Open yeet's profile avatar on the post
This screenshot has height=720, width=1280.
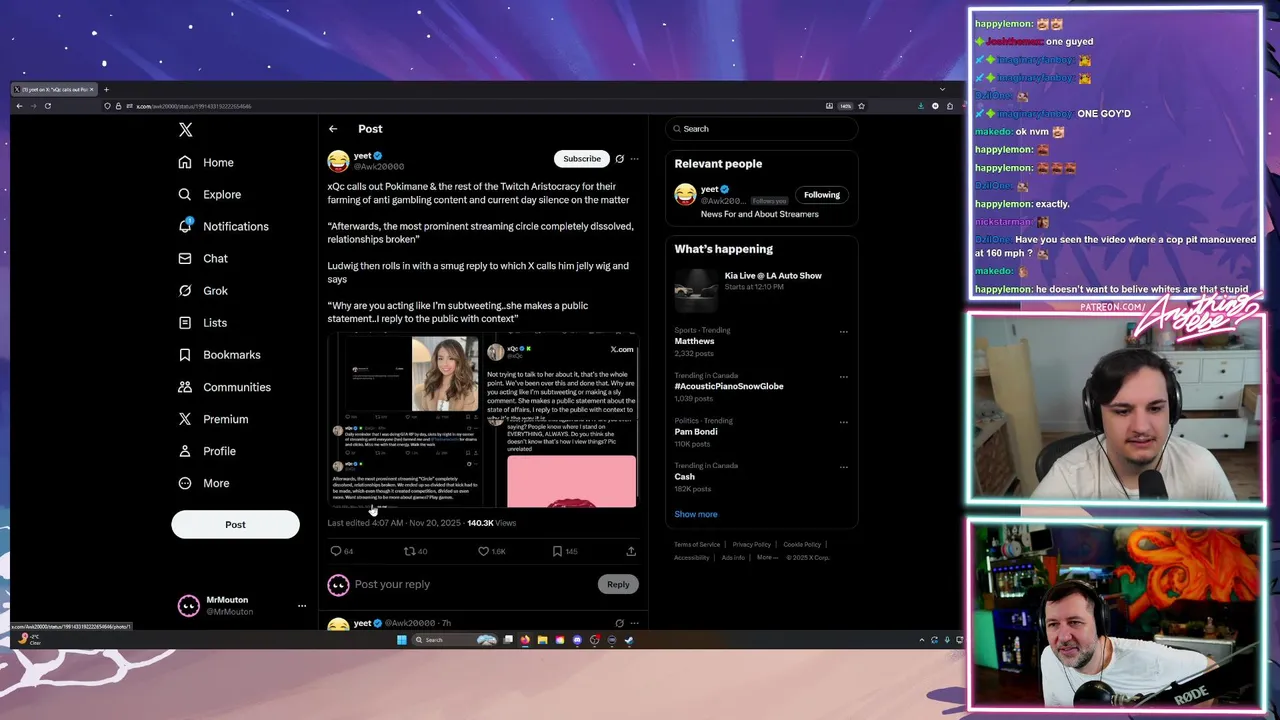(338, 160)
